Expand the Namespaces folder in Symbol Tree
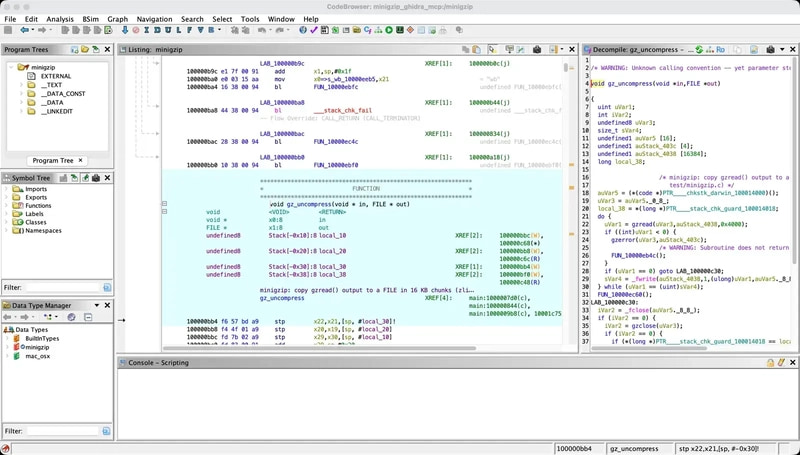This screenshot has width=800, height=455. tap(7, 231)
